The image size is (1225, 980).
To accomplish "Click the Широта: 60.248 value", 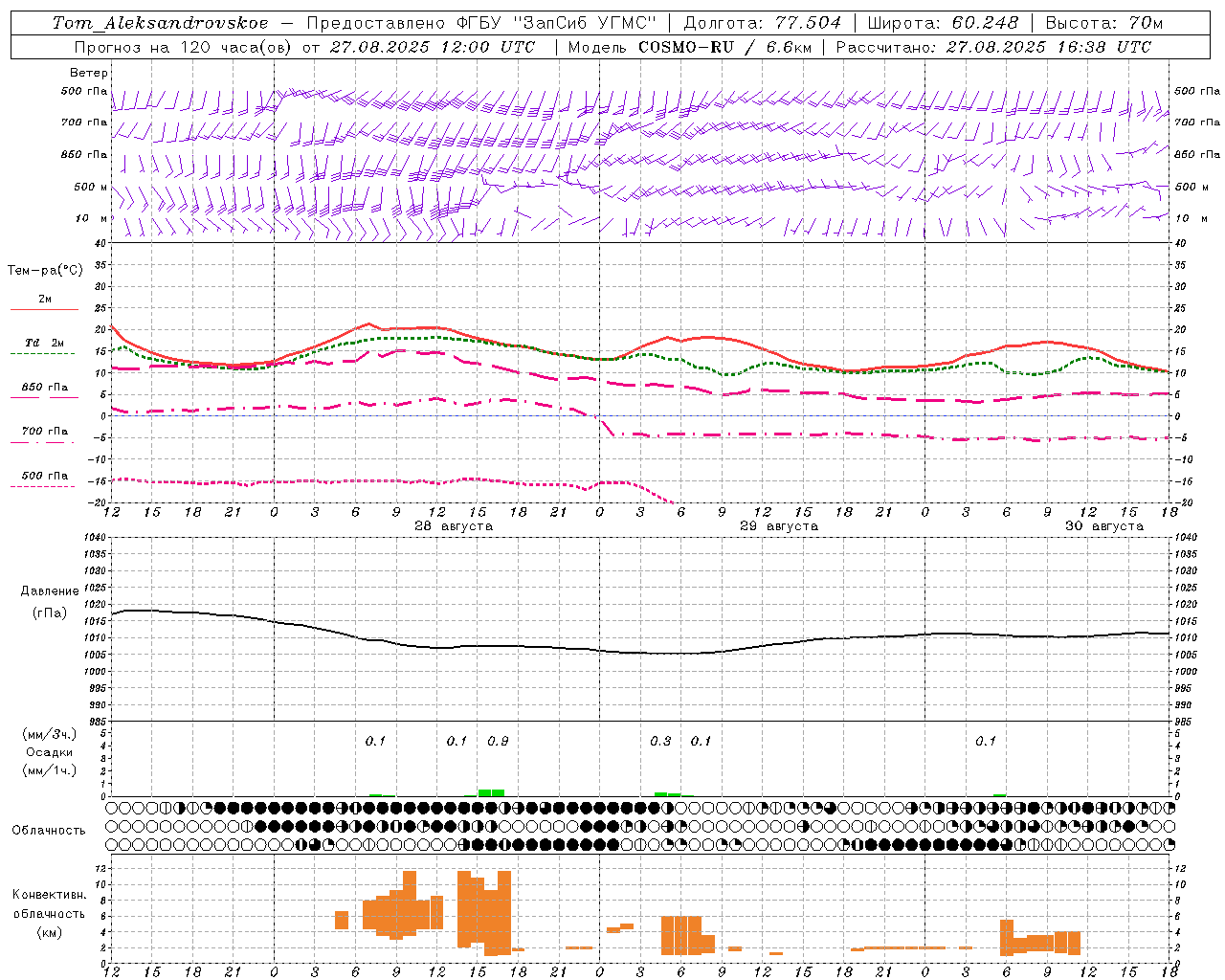I will [943, 23].
